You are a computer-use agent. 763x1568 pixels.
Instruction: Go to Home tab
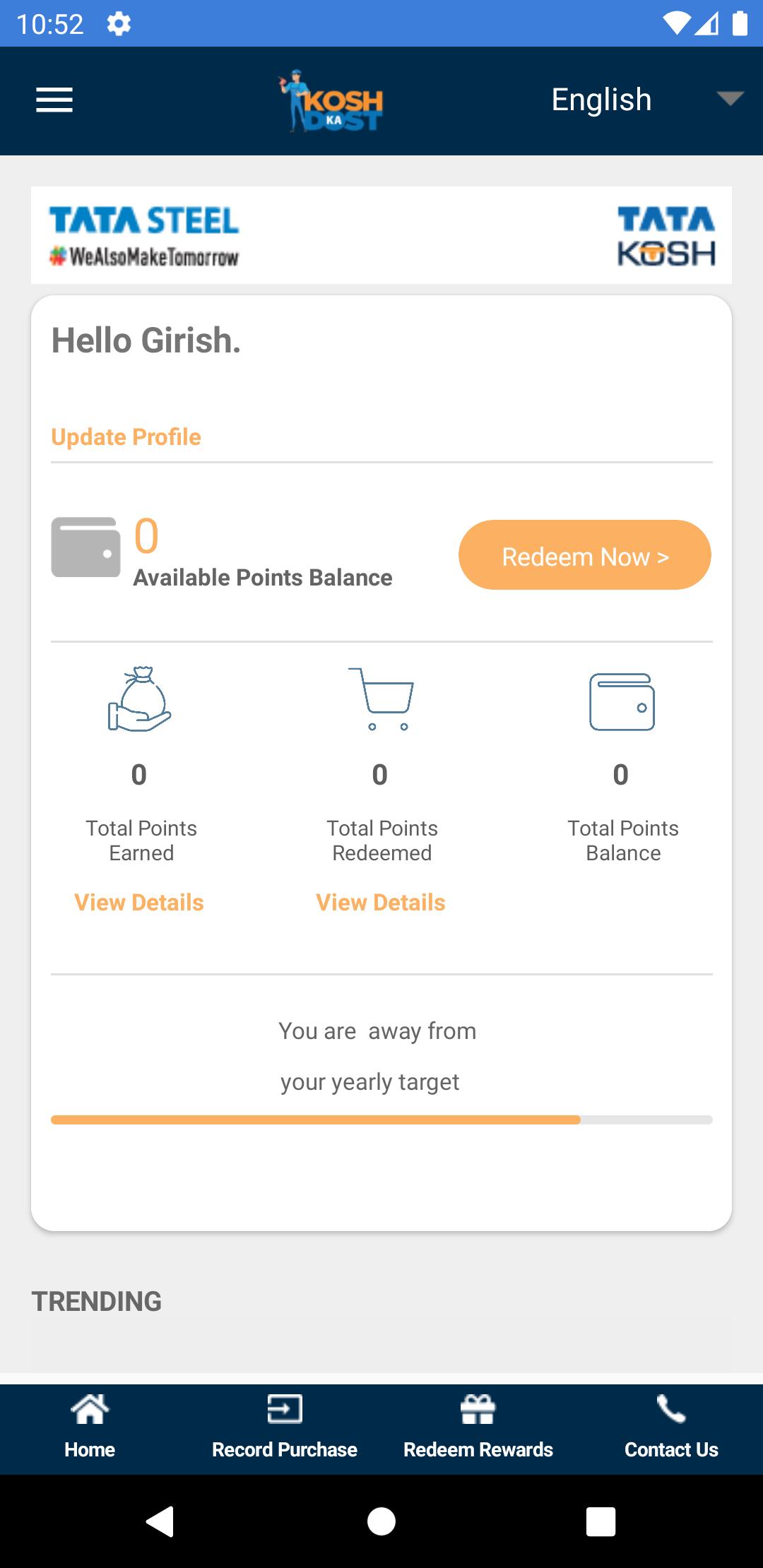[x=90, y=1427]
